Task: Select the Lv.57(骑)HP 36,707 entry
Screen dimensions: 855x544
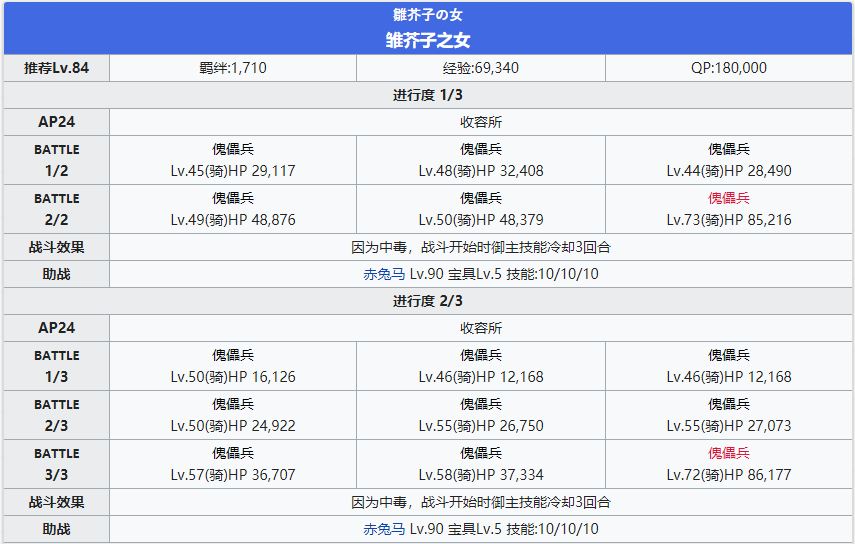Action: (233, 475)
